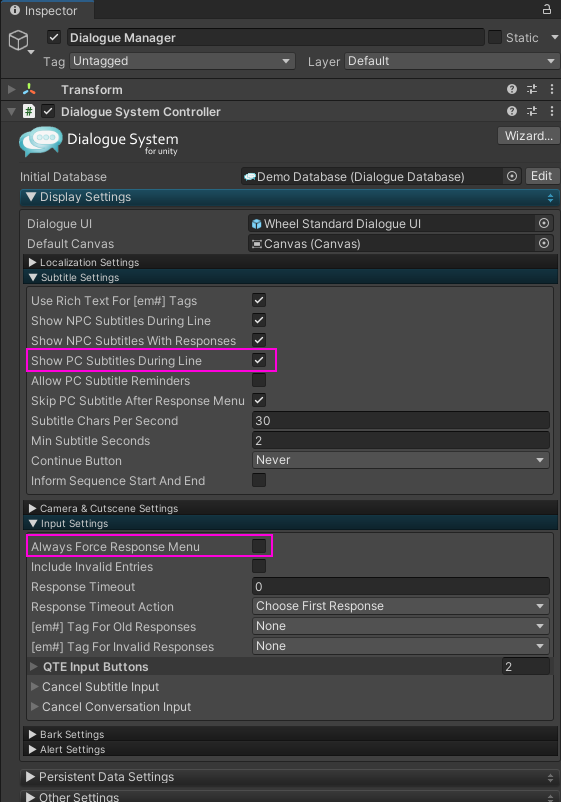The width and height of the screenshot is (561, 802).
Task: Expand Cancel Conversation Input foldout
Action: click(x=34, y=706)
